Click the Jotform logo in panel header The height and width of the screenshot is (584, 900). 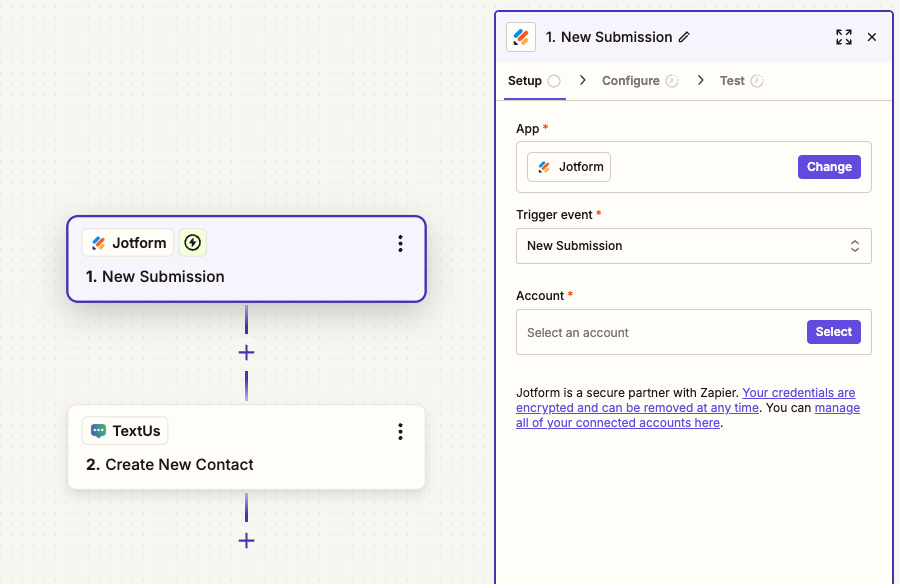click(x=521, y=37)
